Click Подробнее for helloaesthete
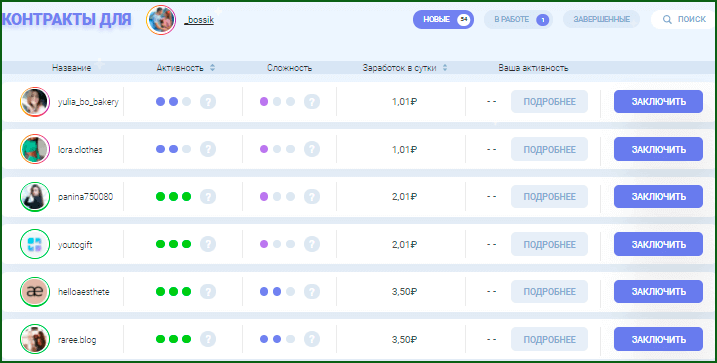 click(549, 292)
